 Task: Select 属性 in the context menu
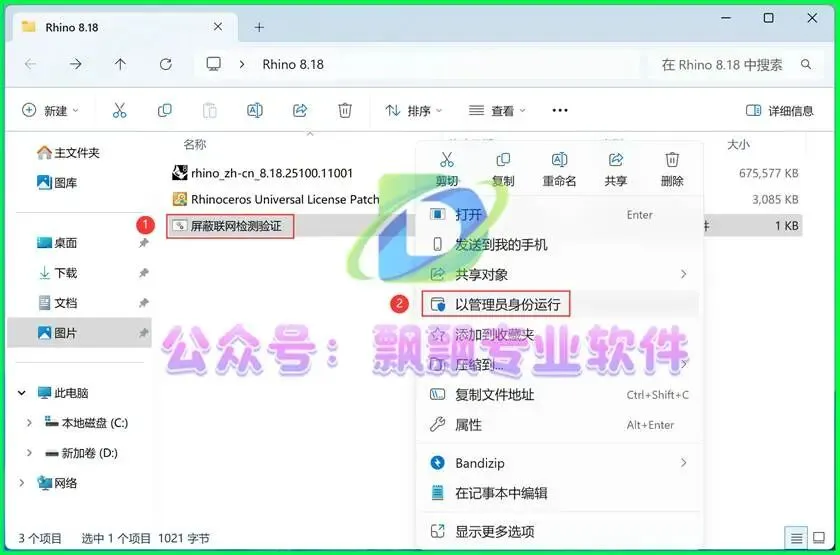[559, 425]
